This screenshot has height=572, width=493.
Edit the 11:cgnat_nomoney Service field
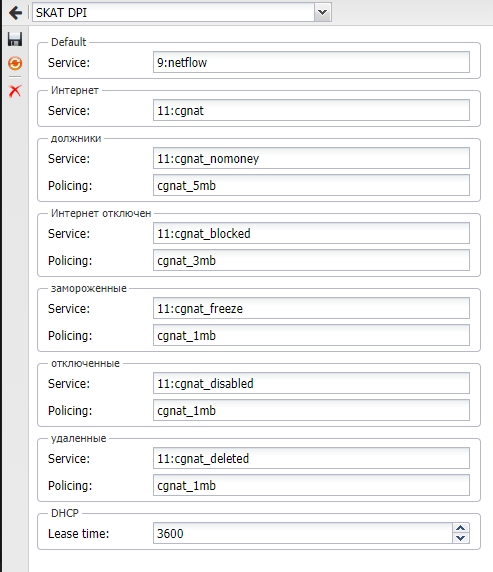[311, 158]
